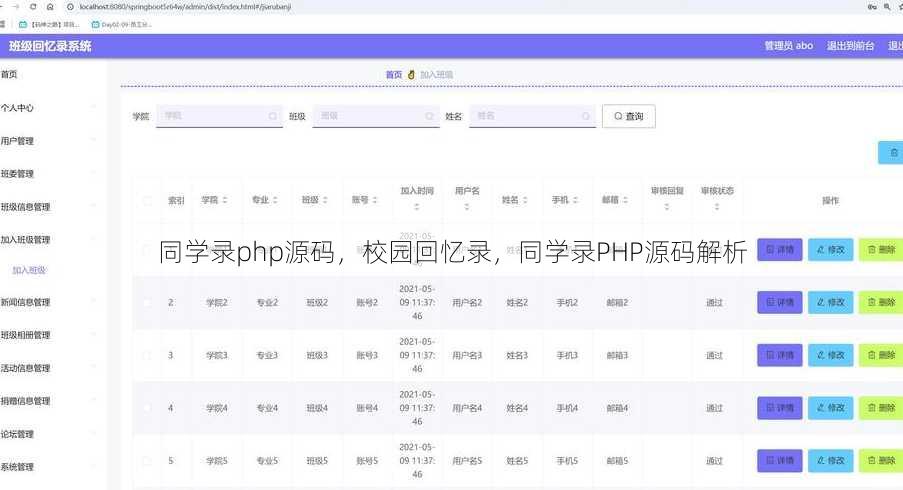Viewport: 903px width, 490px height.
Task: Sort by 专业 column arrows
Action: 275,200
